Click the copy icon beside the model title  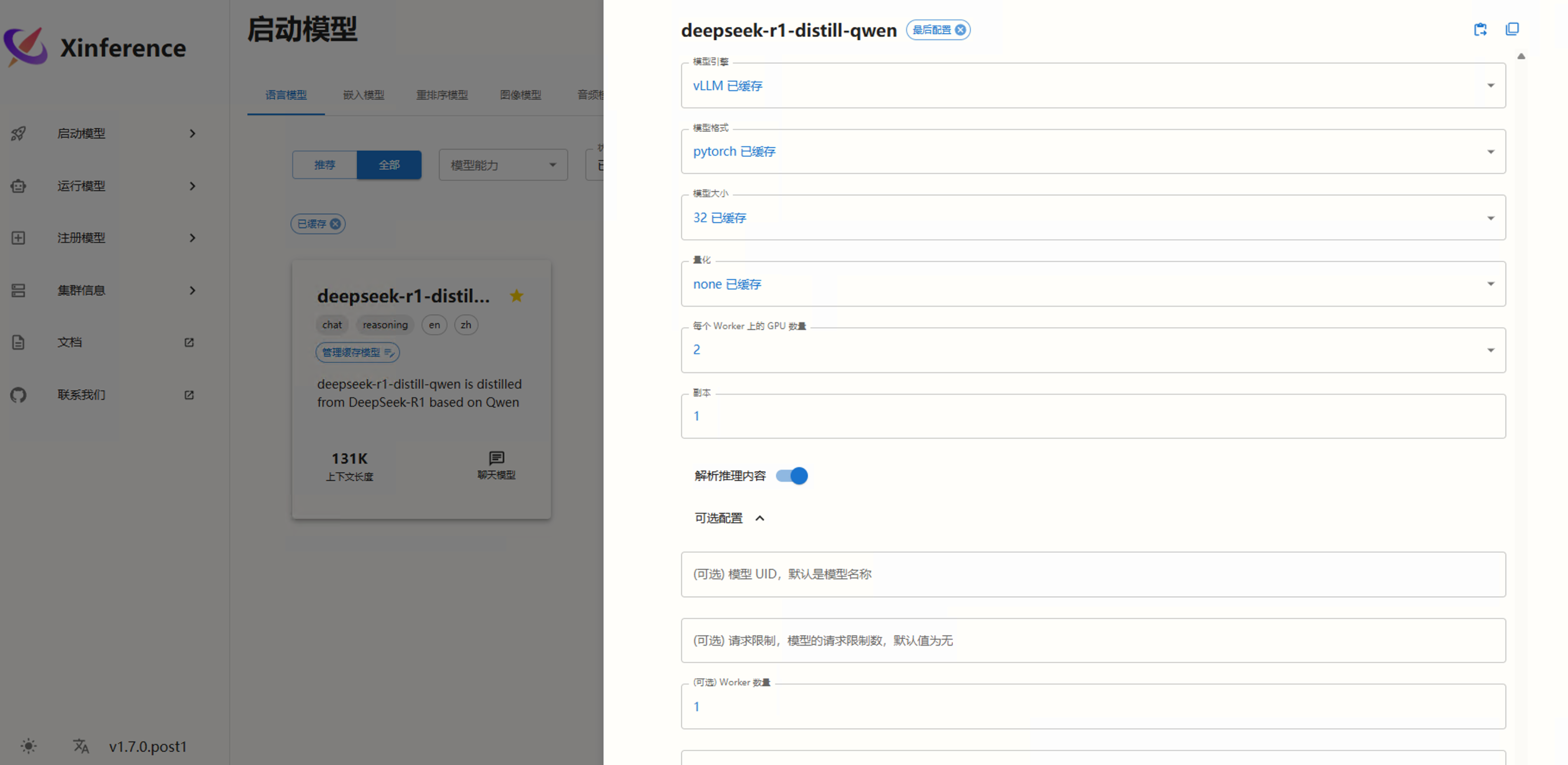(1513, 29)
